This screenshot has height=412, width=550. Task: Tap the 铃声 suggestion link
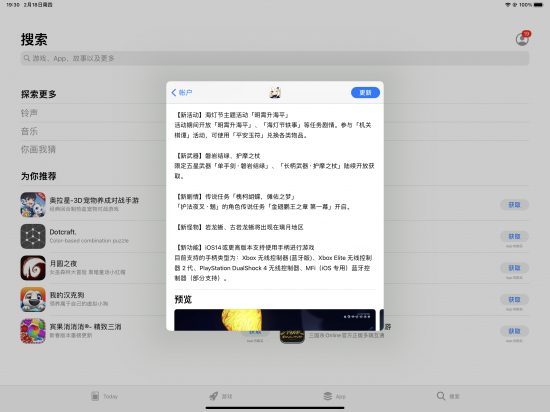point(29,113)
